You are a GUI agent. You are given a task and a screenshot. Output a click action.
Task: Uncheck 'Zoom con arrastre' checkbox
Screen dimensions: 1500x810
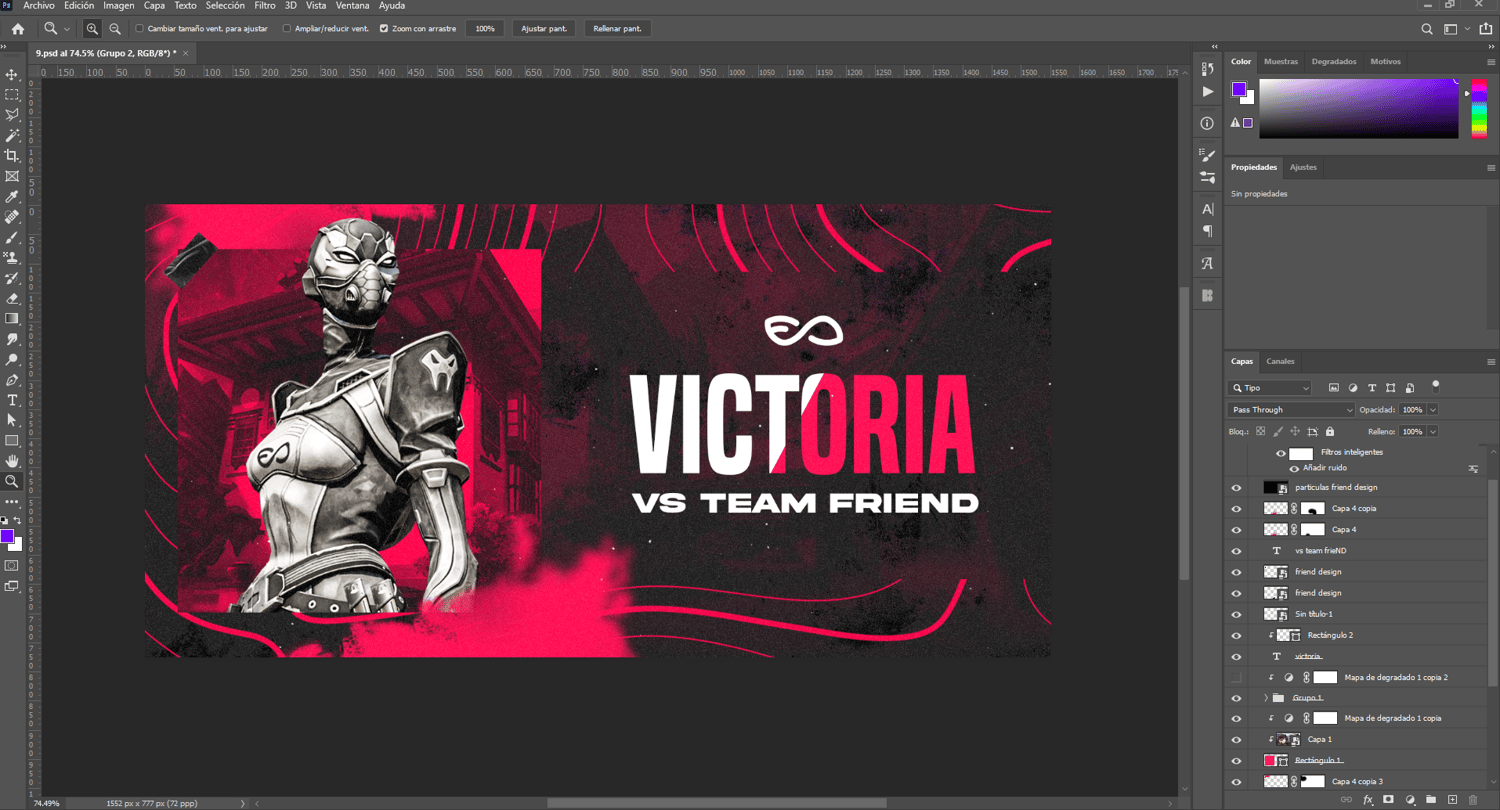coord(384,29)
